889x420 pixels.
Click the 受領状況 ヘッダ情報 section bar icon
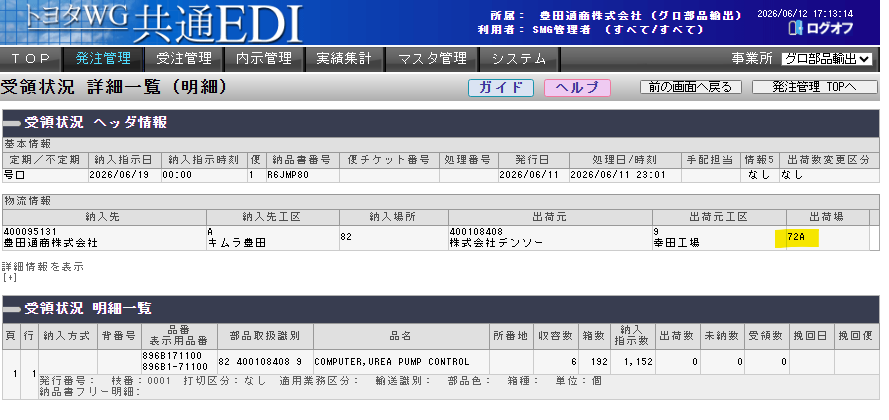(11, 123)
